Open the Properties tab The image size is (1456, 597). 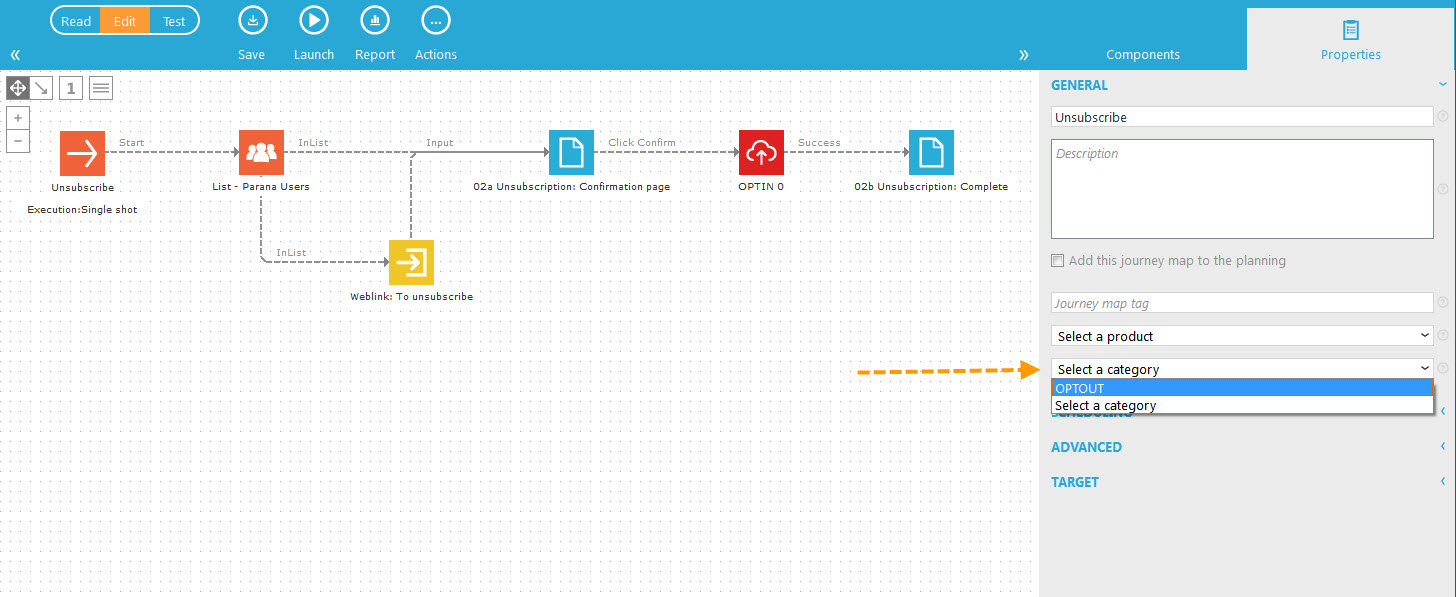1350,40
